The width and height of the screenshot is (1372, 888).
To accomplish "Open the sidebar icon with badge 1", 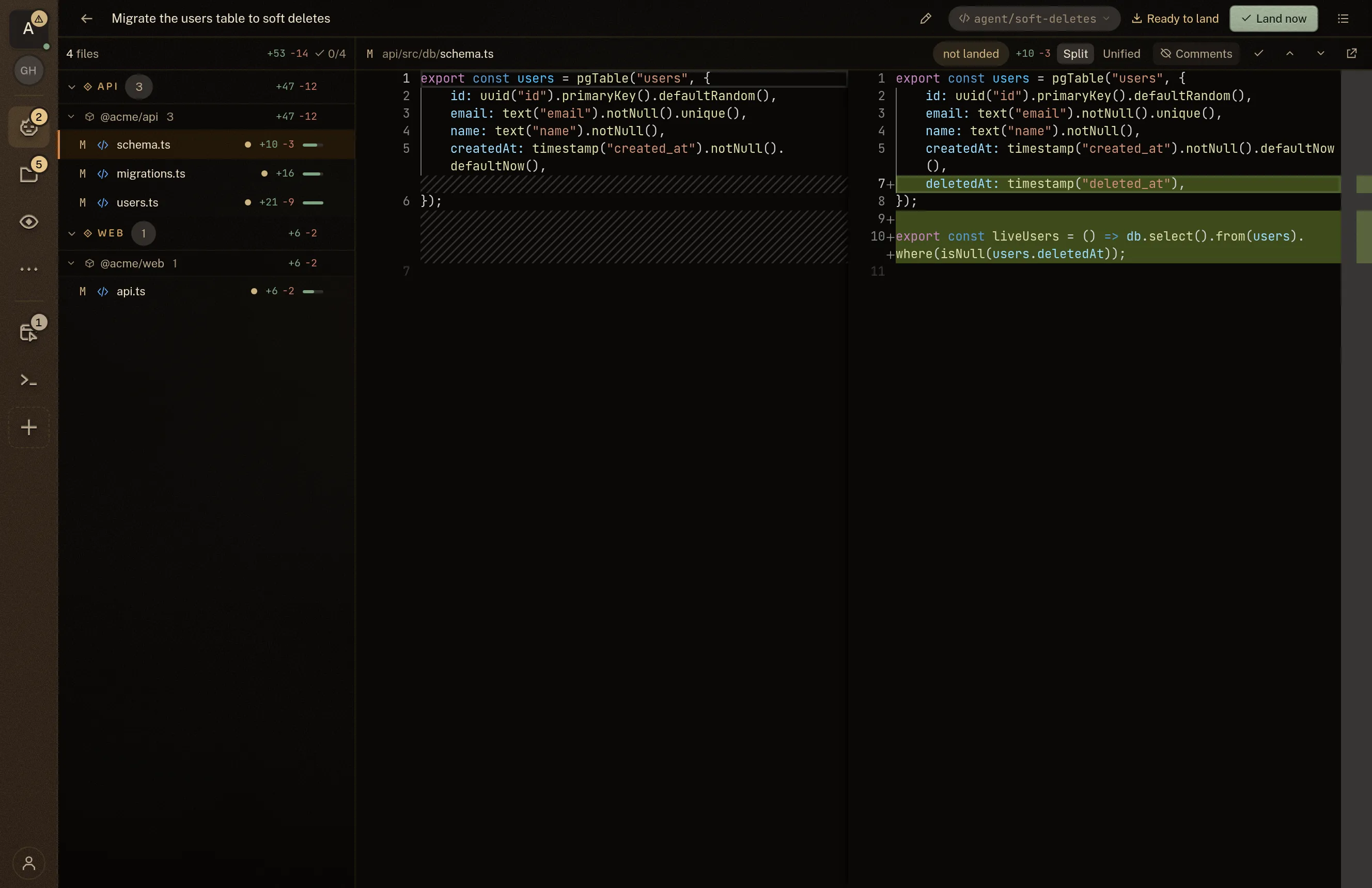I will [x=28, y=332].
